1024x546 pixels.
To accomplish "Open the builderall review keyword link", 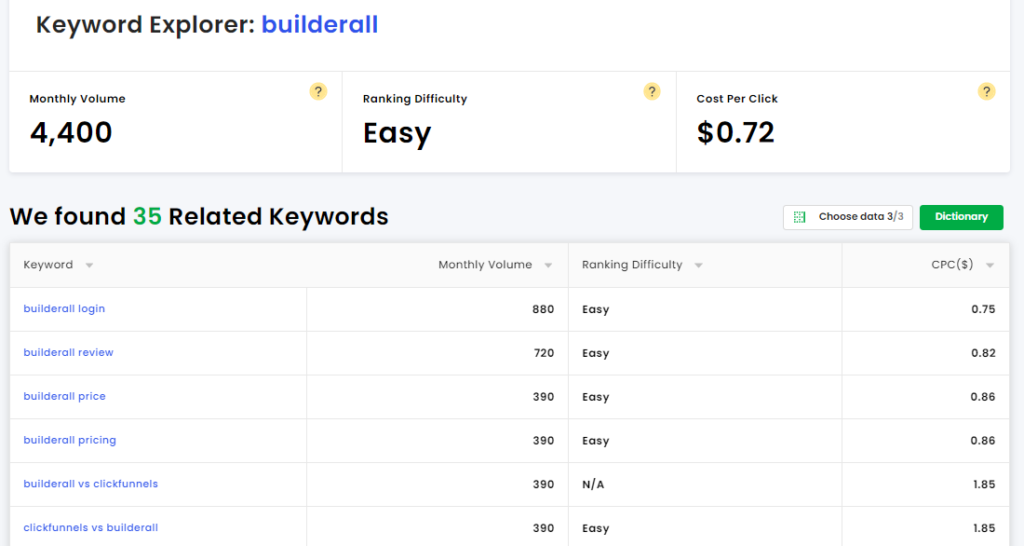I will [69, 353].
